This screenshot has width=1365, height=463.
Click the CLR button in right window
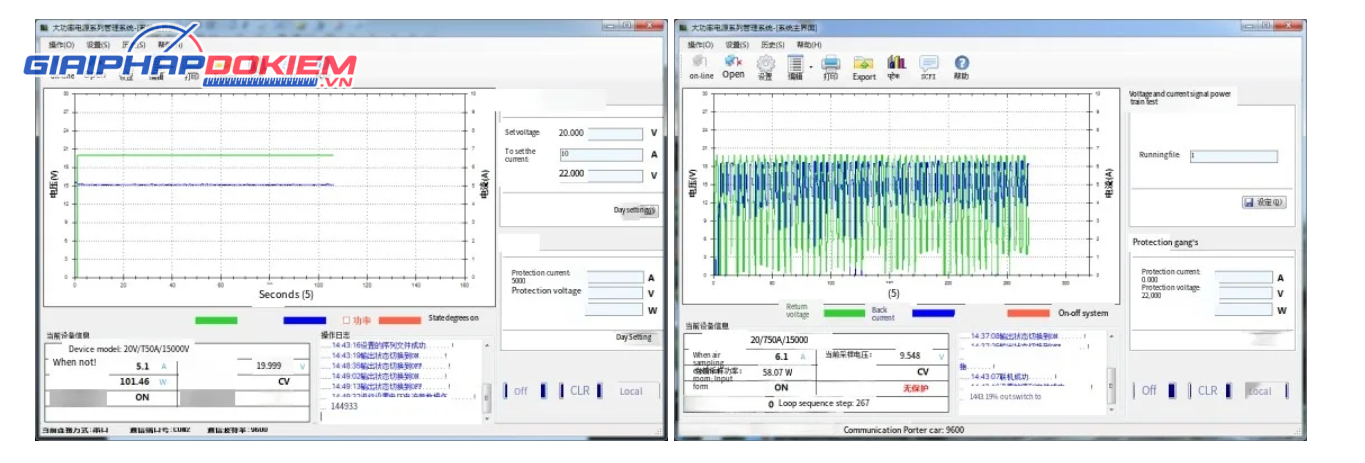click(1208, 391)
